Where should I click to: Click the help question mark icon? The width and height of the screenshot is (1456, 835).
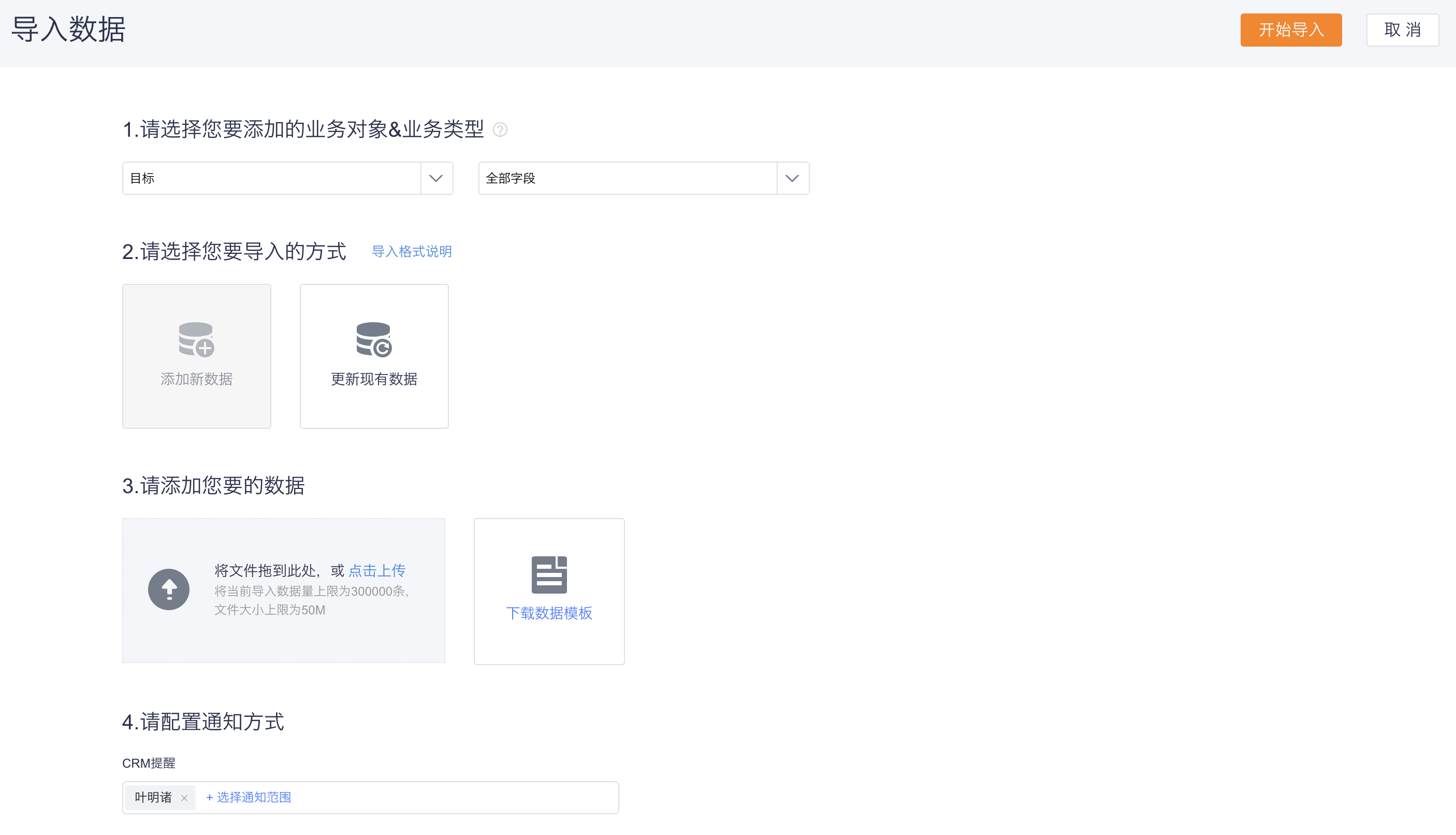click(x=500, y=129)
